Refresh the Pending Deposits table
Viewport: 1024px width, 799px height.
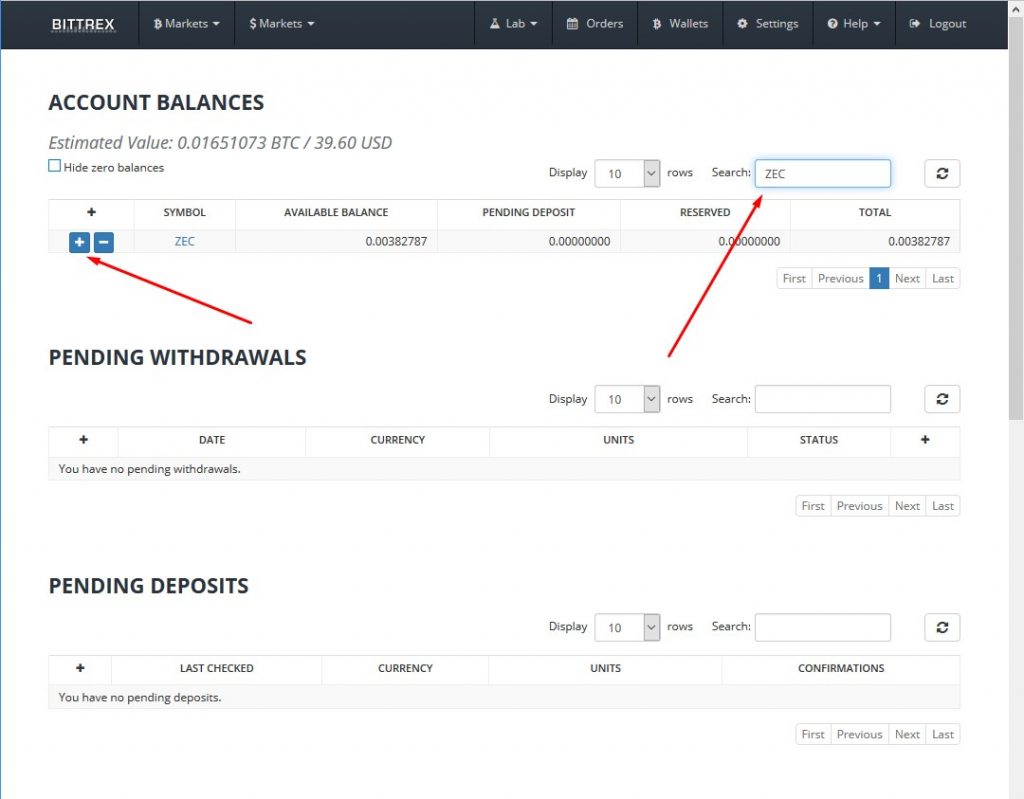pos(941,627)
